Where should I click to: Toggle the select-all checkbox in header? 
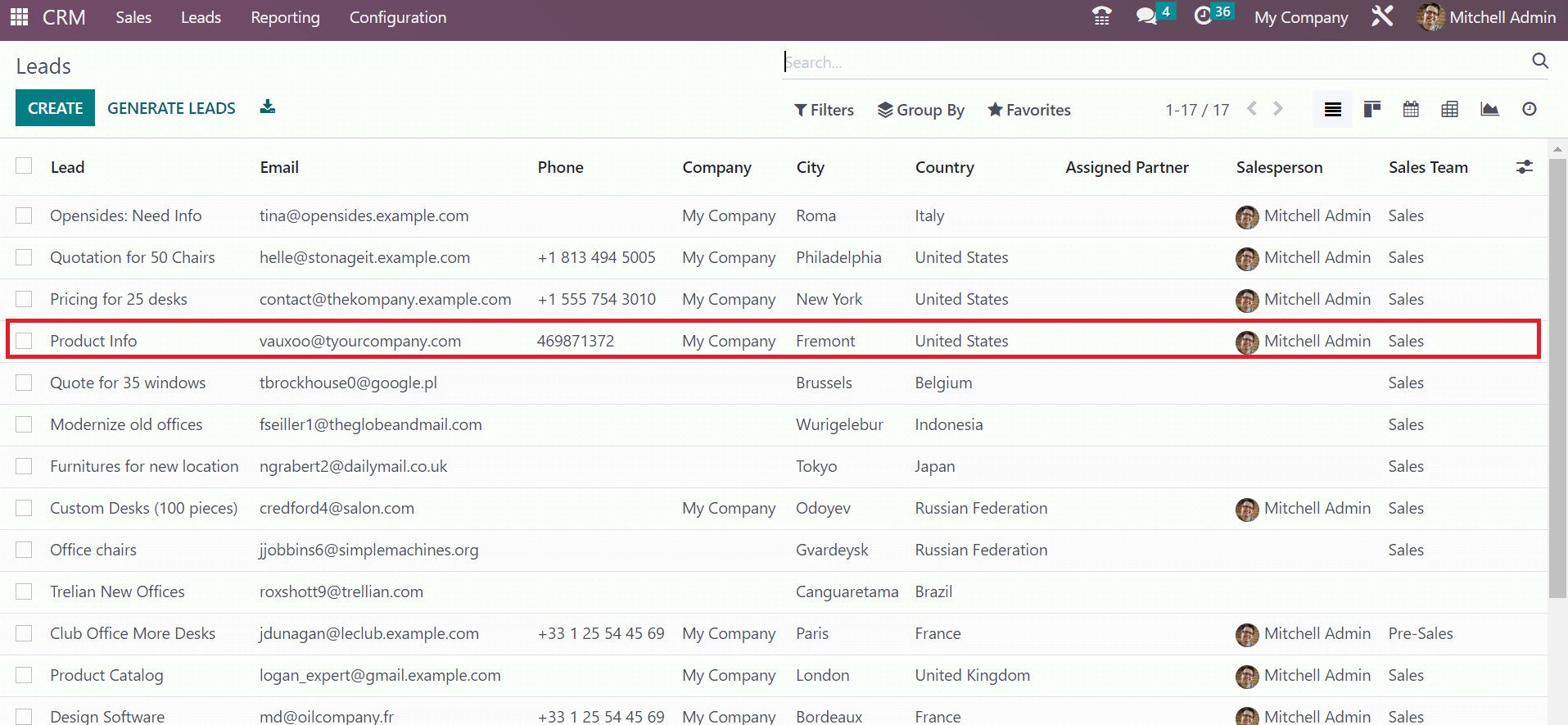click(24, 166)
